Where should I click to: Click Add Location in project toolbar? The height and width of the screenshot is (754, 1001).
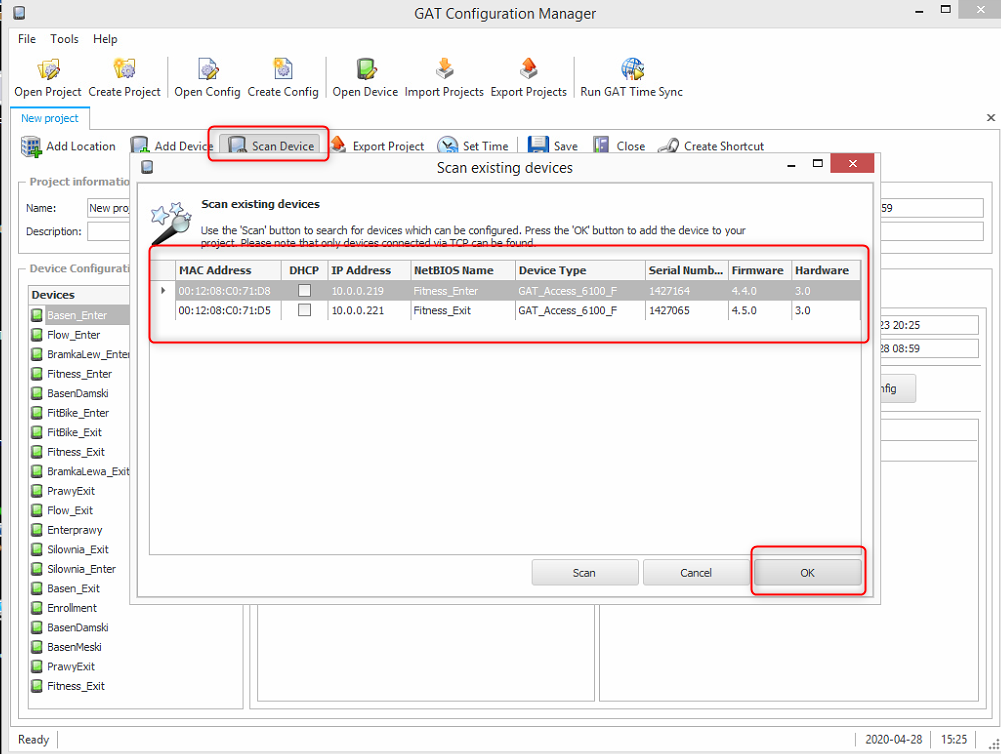69,146
